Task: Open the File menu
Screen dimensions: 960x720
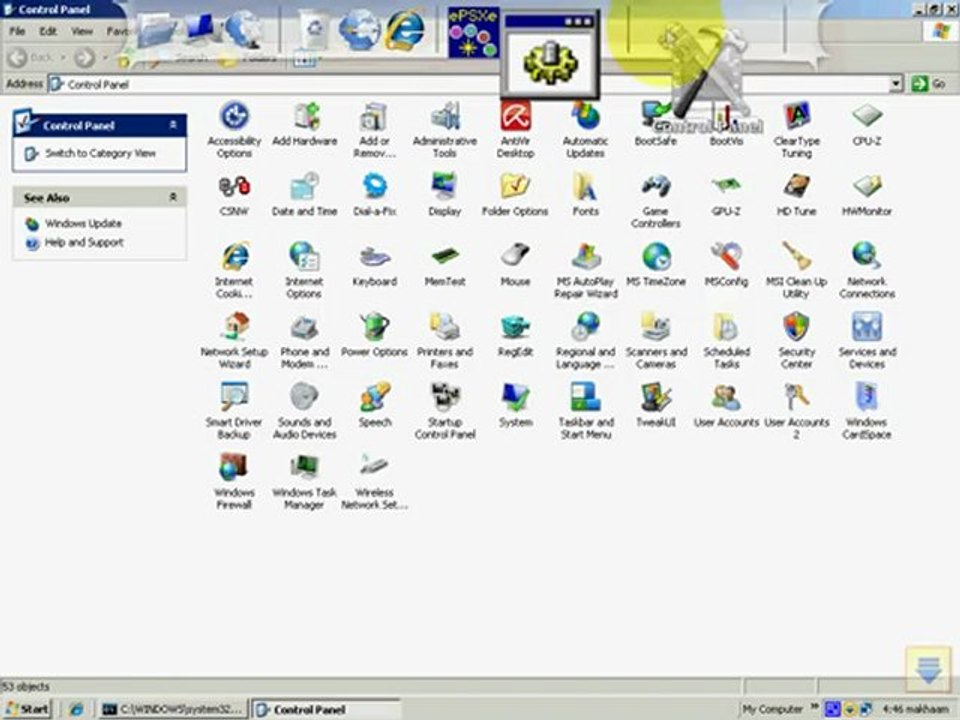Action: pyautogui.click(x=17, y=31)
